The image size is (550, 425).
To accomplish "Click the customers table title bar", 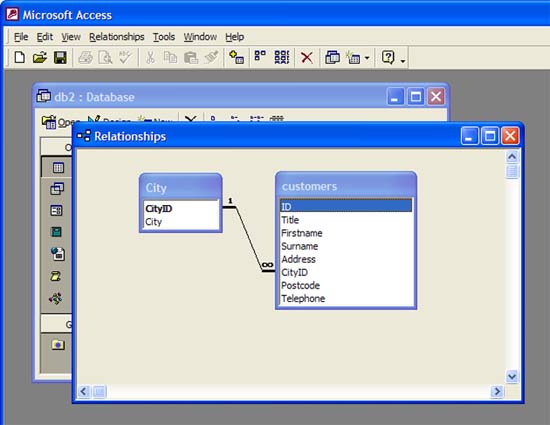I will click(346, 185).
